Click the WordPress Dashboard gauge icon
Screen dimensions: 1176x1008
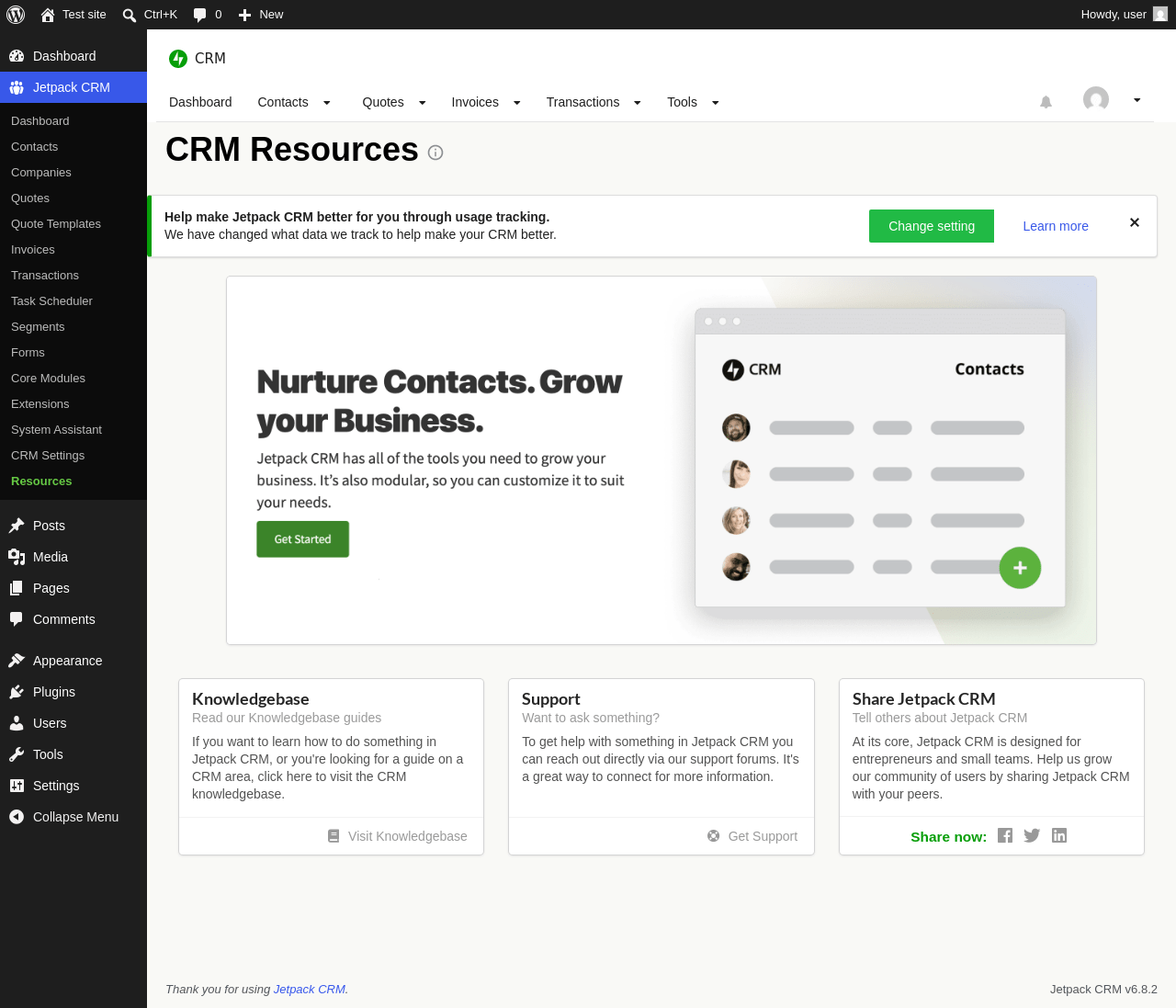(17, 56)
